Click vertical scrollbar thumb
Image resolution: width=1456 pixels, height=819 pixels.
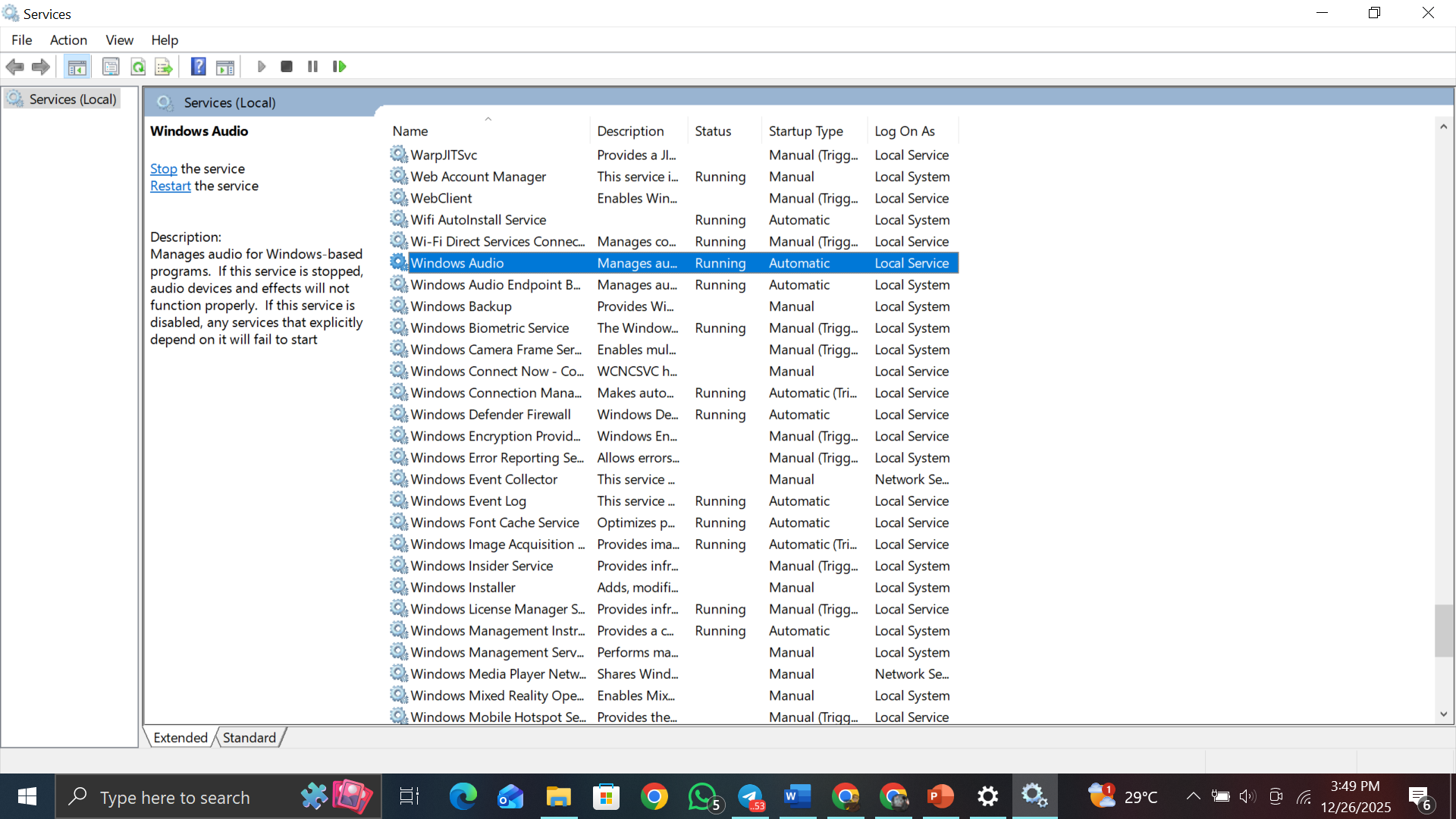[1444, 631]
